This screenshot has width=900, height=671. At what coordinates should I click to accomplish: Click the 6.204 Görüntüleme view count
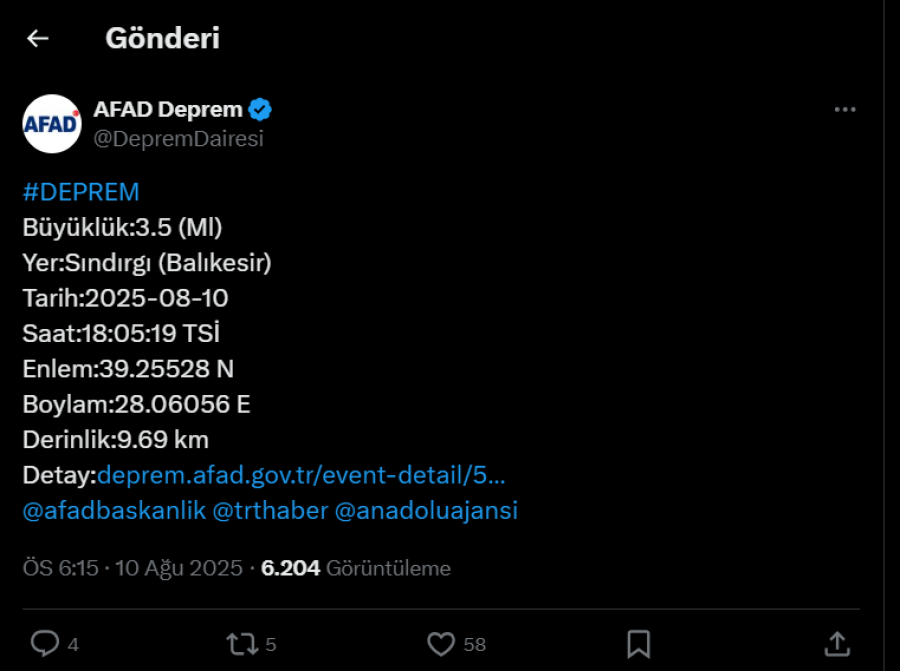(356, 568)
